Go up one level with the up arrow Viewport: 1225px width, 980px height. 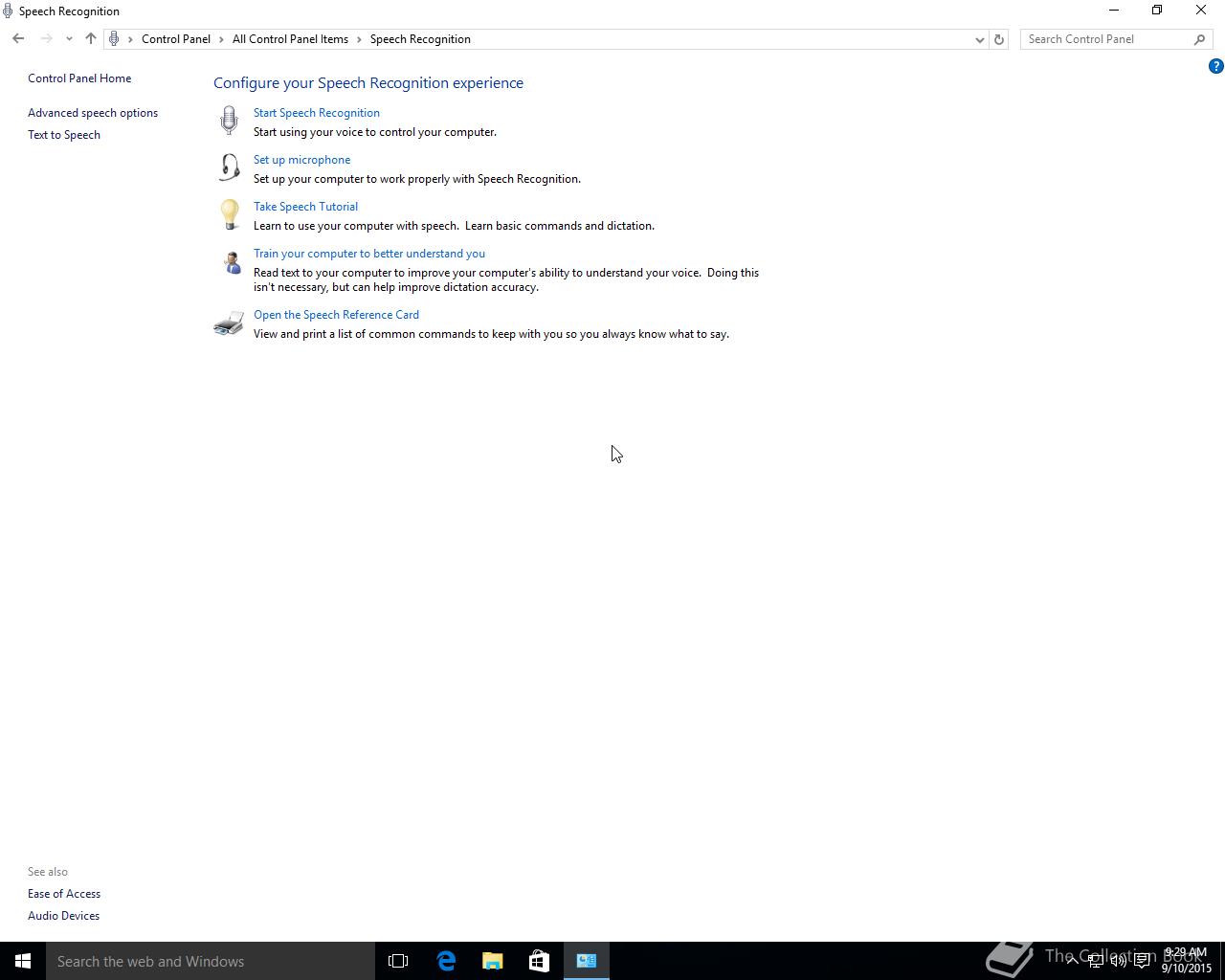[x=91, y=38]
